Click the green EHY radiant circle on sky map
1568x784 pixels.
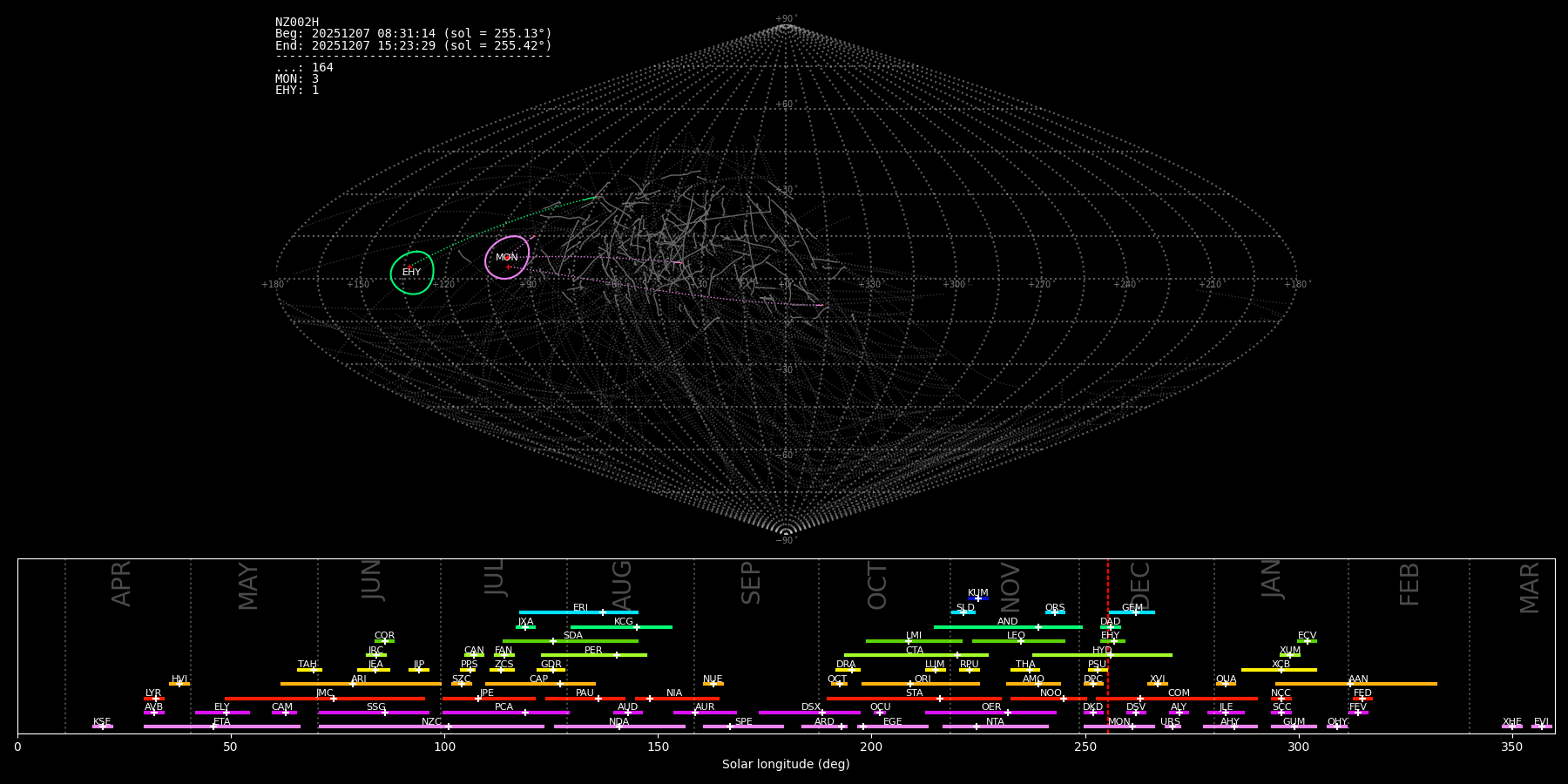[x=412, y=273]
